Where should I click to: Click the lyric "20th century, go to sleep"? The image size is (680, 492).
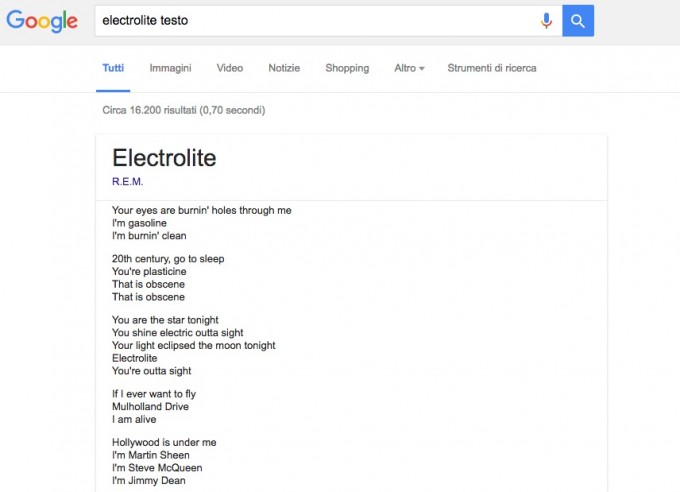(168, 259)
